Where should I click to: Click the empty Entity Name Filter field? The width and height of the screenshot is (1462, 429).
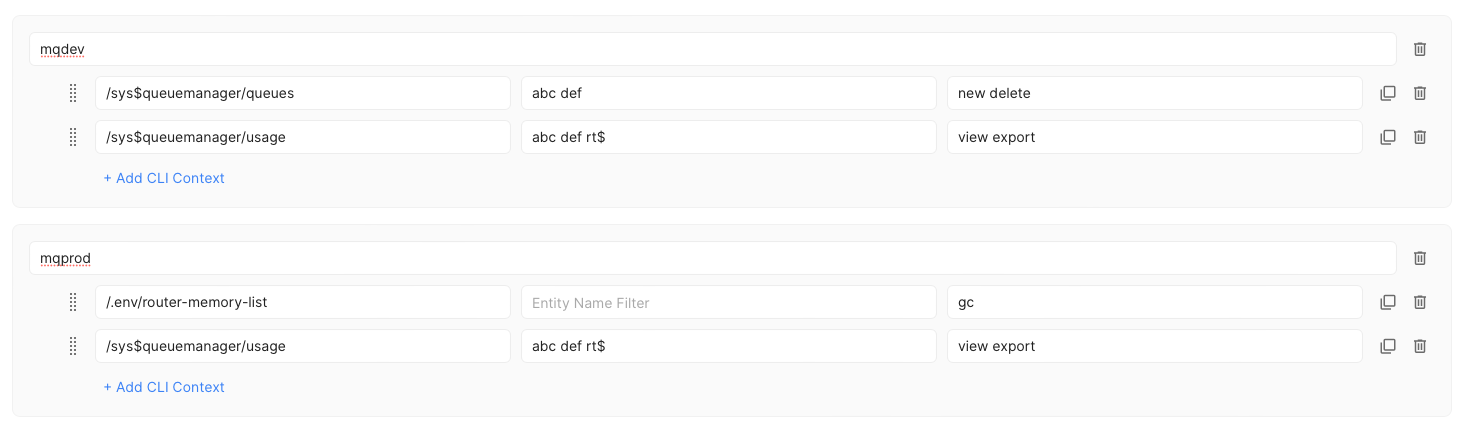point(728,302)
